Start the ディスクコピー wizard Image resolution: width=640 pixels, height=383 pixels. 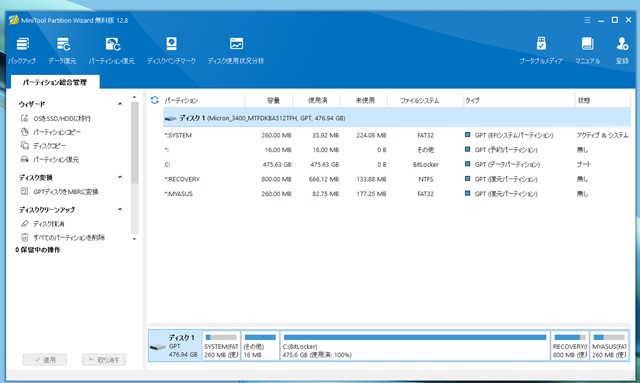43,146
